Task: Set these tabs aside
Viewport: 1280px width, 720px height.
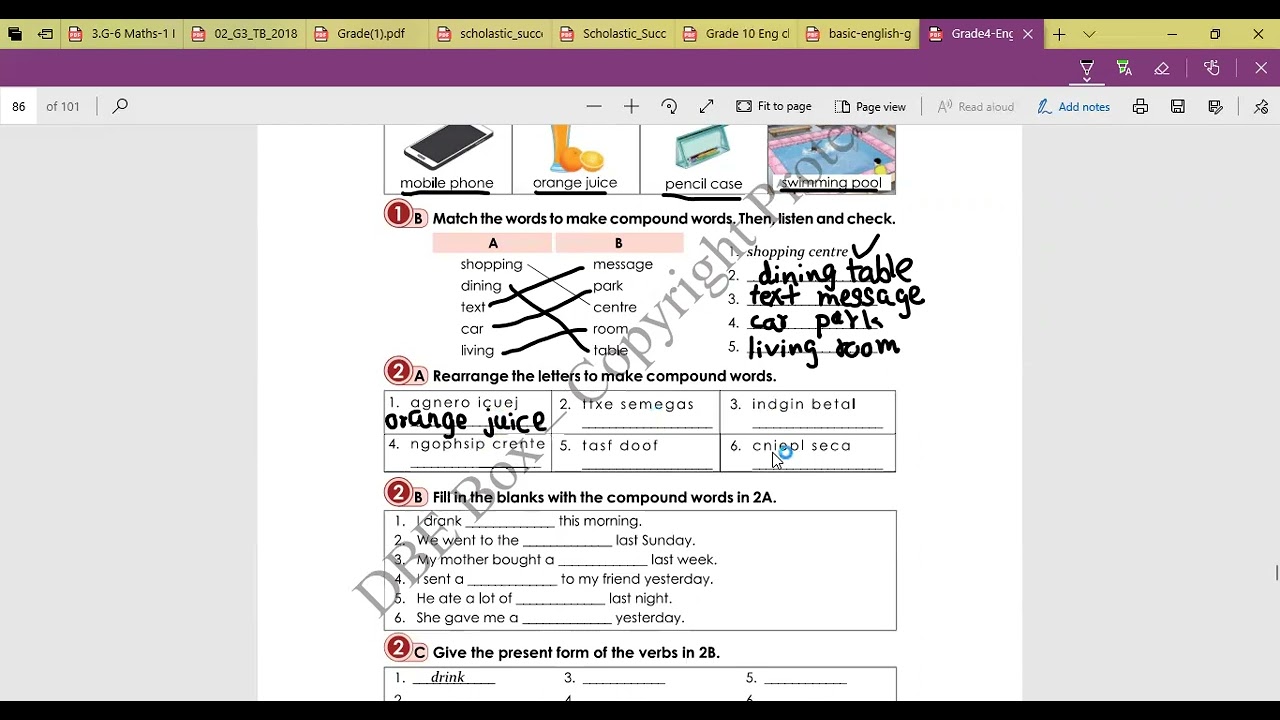Action: point(46,34)
